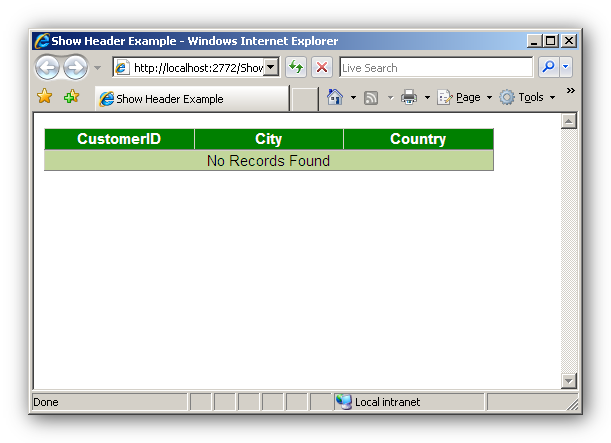
Task: Open a new blank tab
Action: [x=304, y=99]
